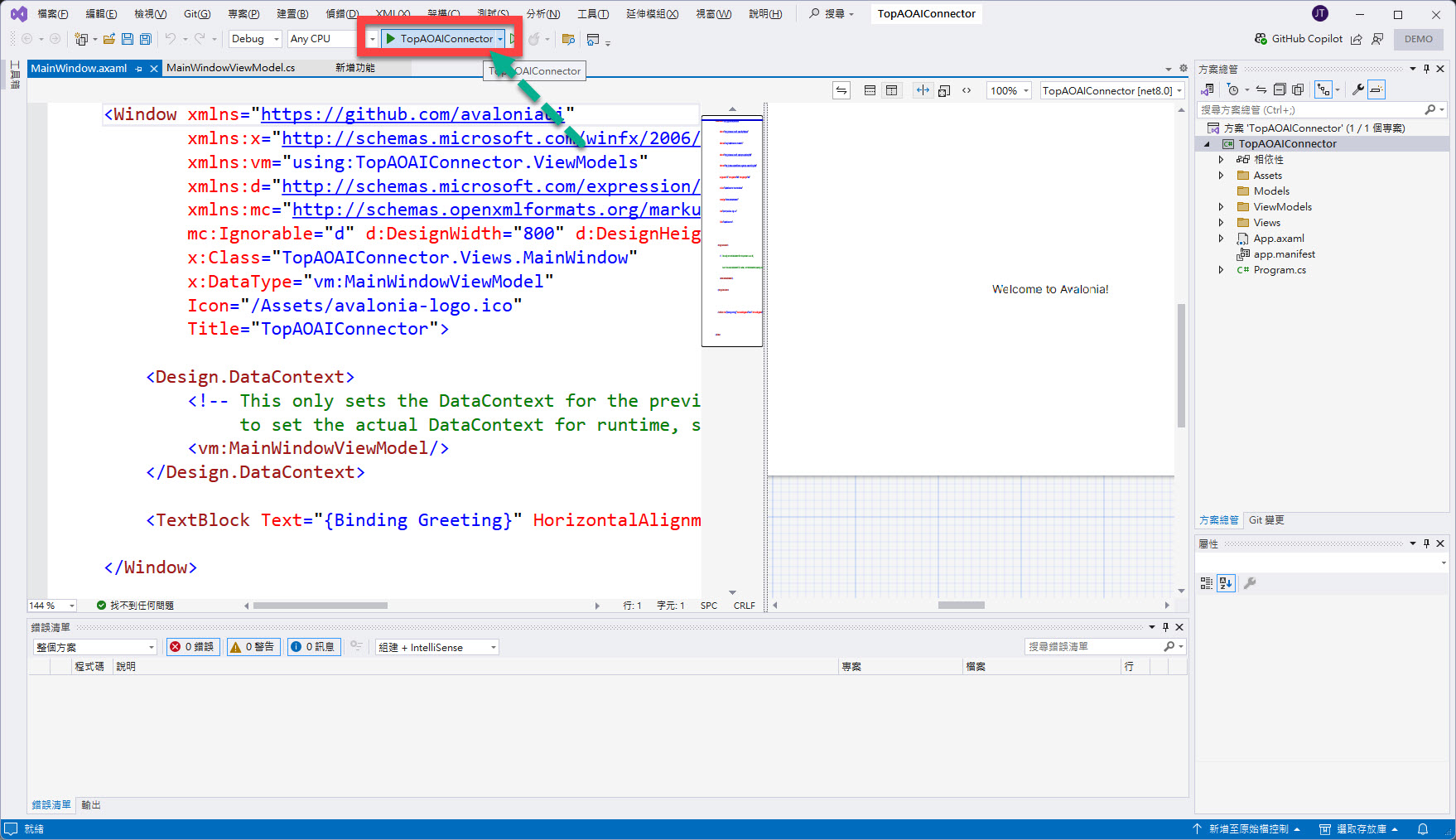Toggle the 0 錯誤 errors filter
The image size is (1456, 840).
(x=193, y=647)
